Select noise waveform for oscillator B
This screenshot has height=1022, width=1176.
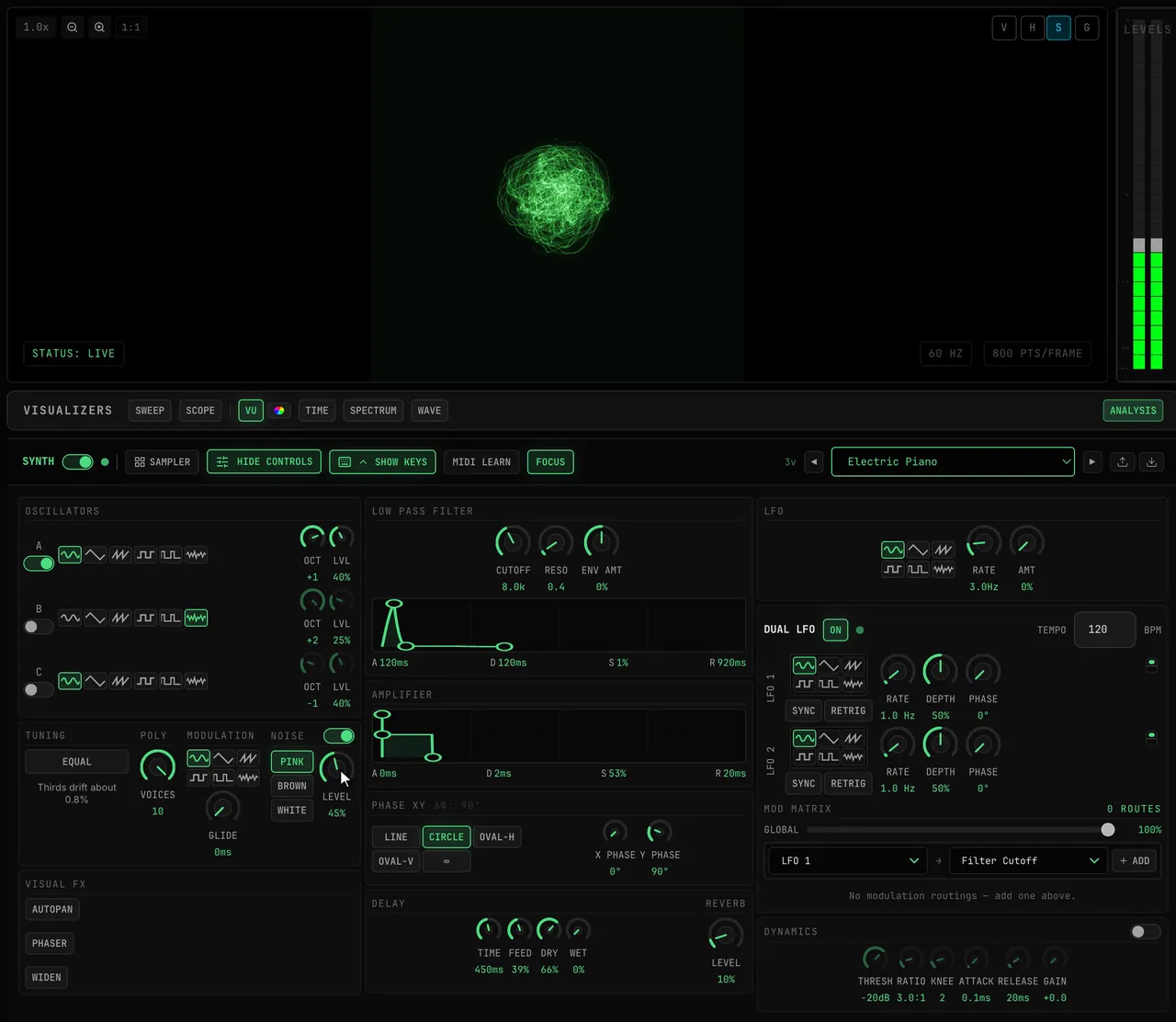[196, 619]
